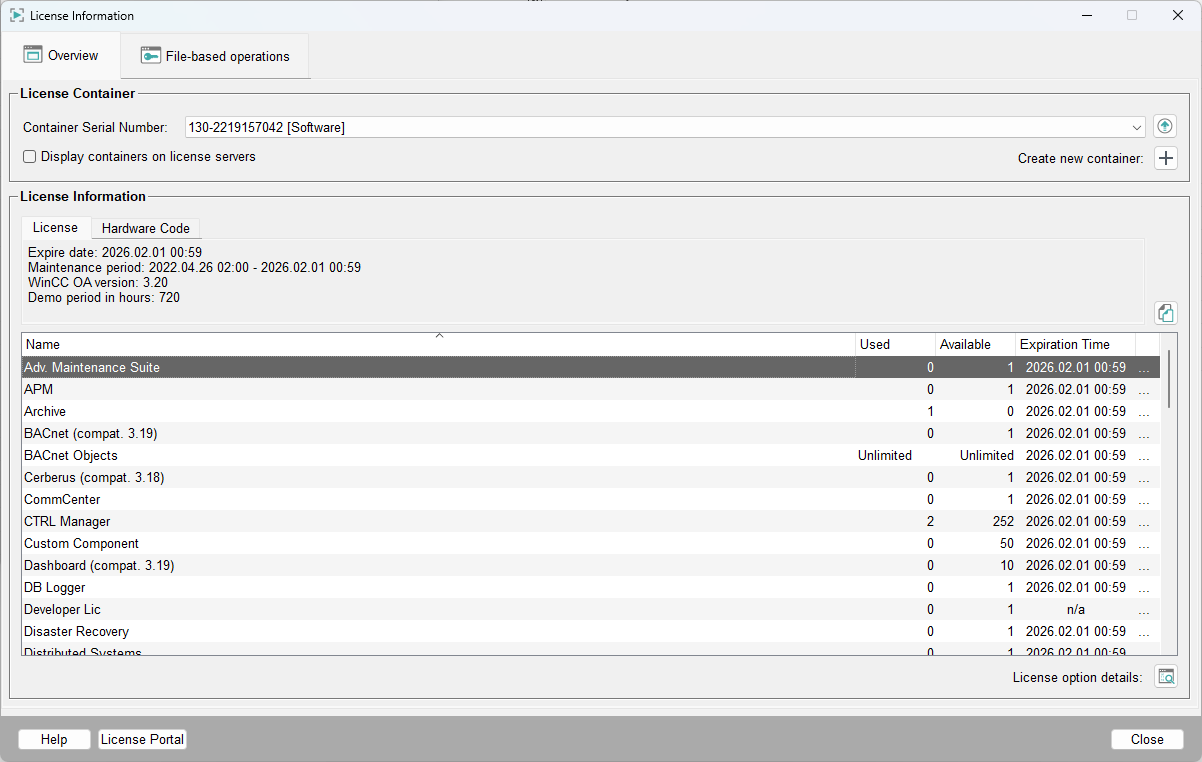Click the license table vertical scrollbar
This screenshot has height=762, width=1202.
coord(1169,380)
